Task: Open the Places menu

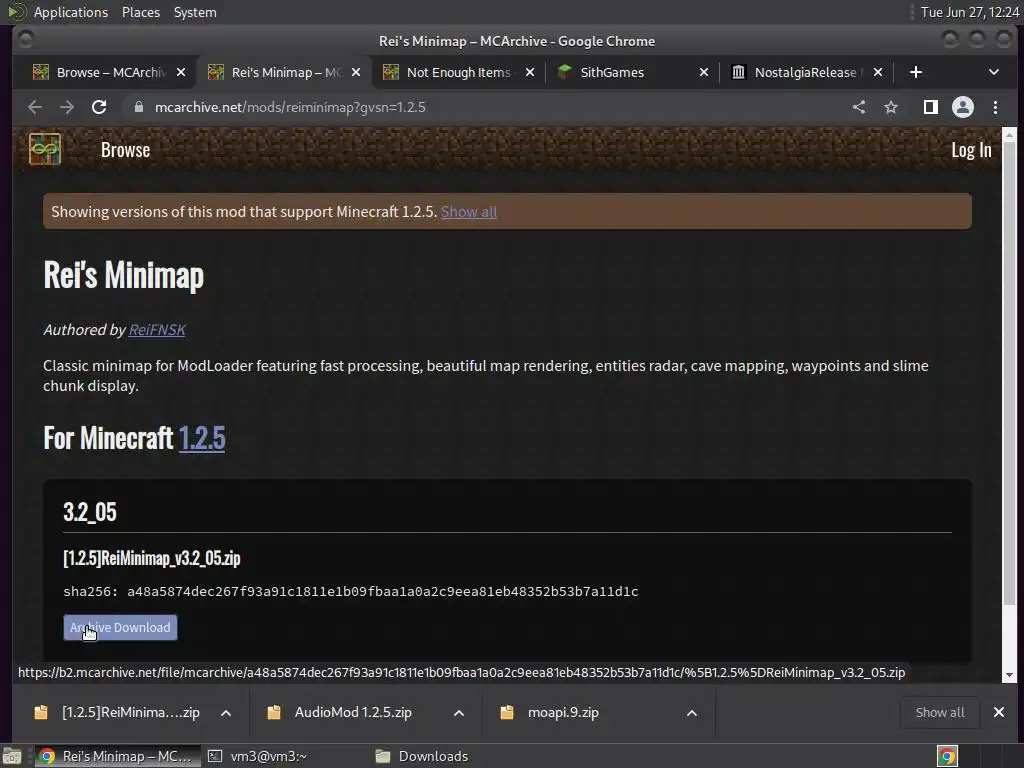Action: (141, 12)
